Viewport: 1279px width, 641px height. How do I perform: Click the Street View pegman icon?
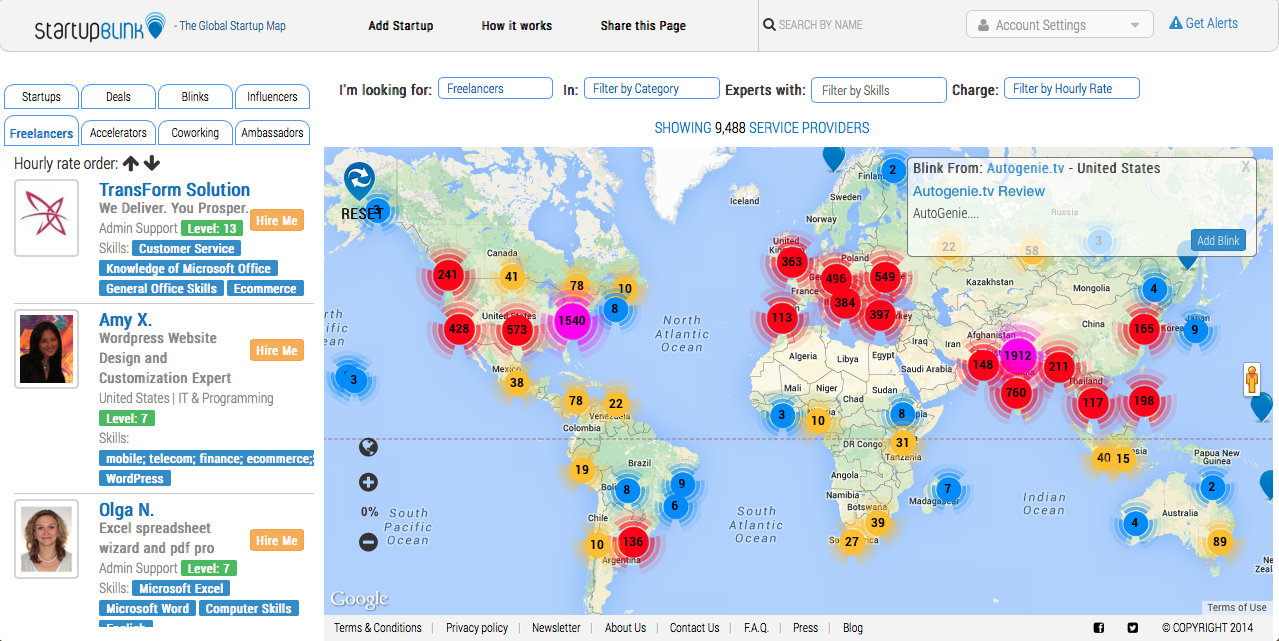point(1252,379)
